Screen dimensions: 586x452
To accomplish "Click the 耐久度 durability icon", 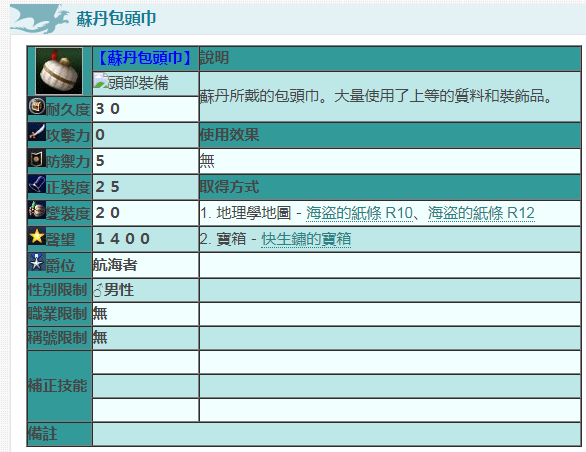I will point(37,106).
